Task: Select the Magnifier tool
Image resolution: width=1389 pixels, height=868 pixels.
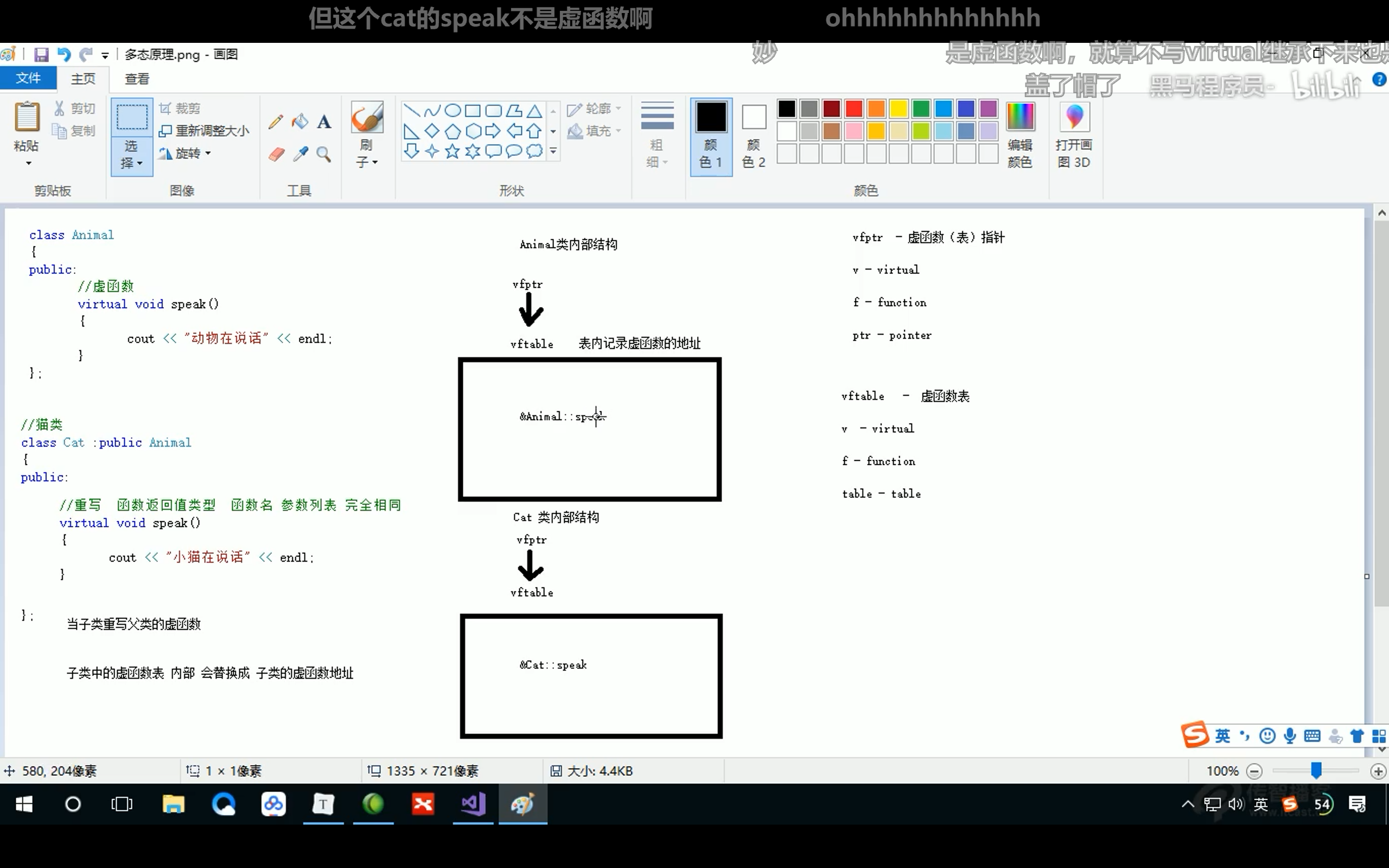Action: pyautogui.click(x=324, y=154)
